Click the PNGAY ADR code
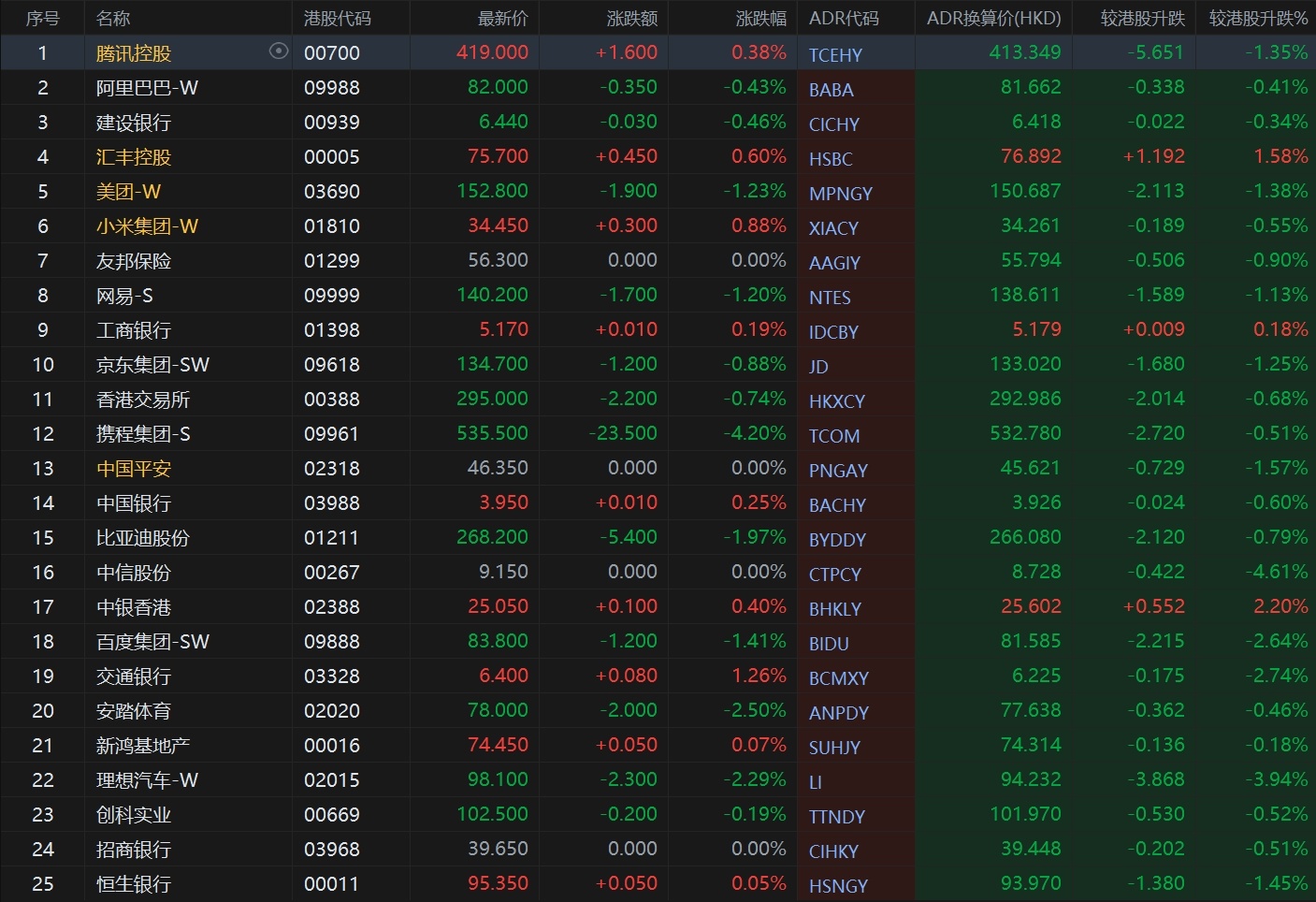1316x902 pixels. (x=838, y=471)
